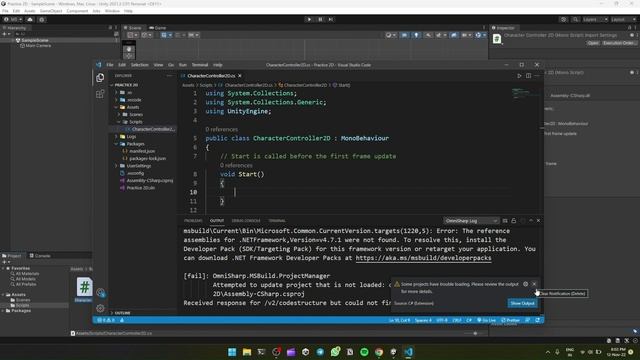640x360 pixels.
Task: Click Prettier in the status bar
Action: click(511, 320)
